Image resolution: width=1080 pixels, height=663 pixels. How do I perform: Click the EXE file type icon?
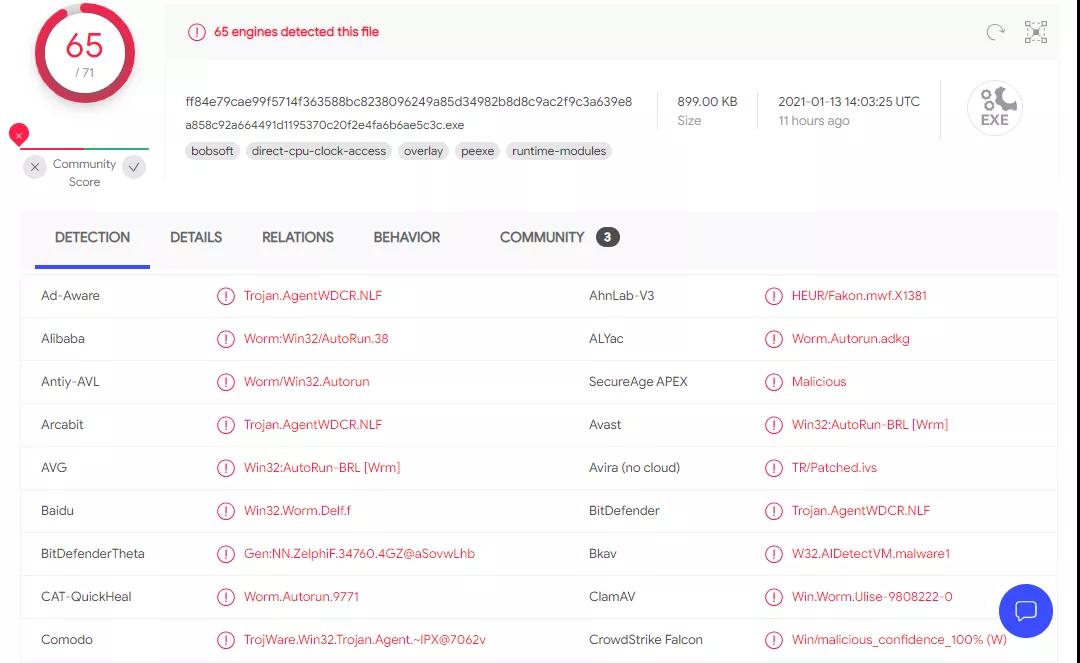tap(994, 108)
